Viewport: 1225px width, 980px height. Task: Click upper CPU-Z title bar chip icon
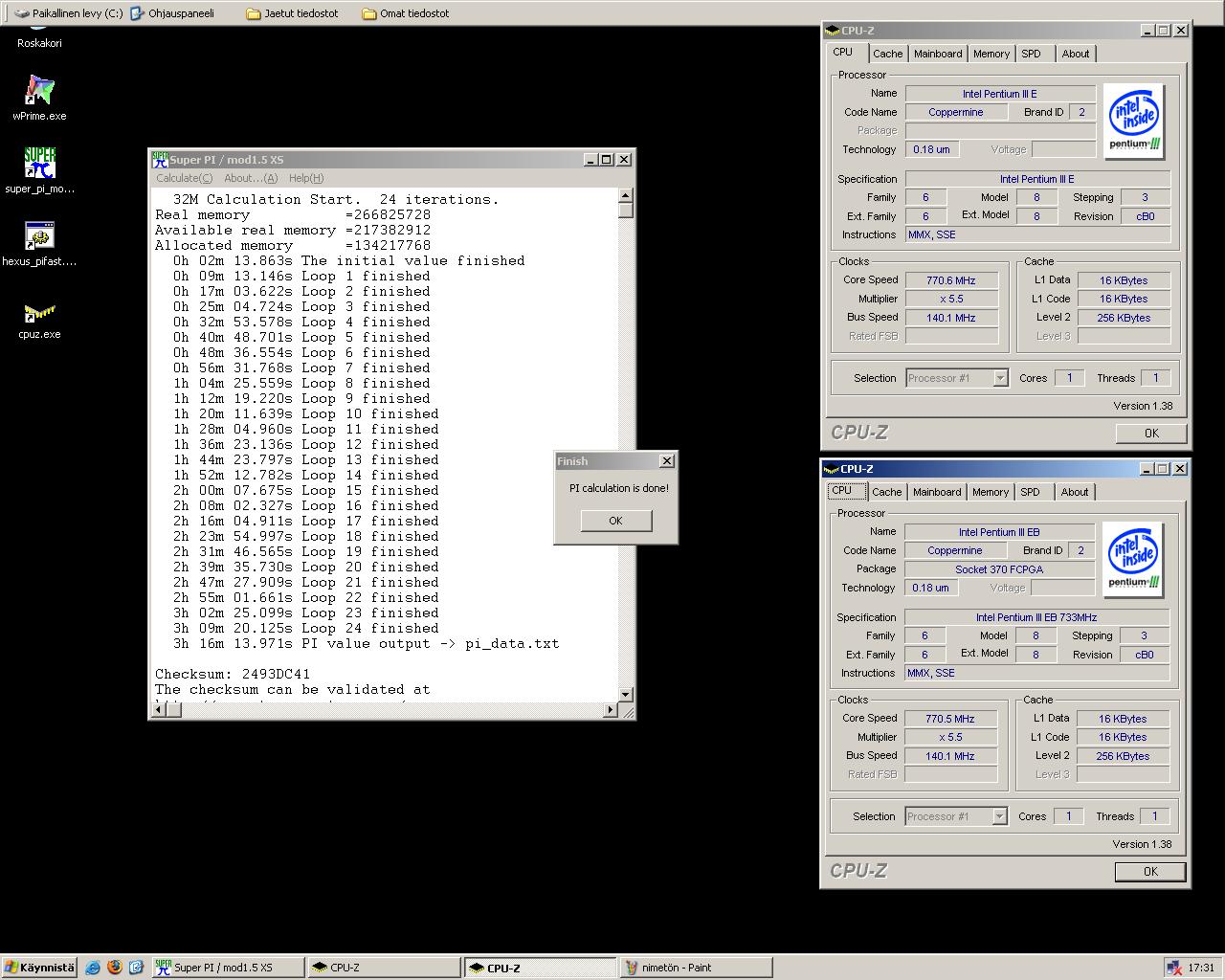(x=833, y=31)
